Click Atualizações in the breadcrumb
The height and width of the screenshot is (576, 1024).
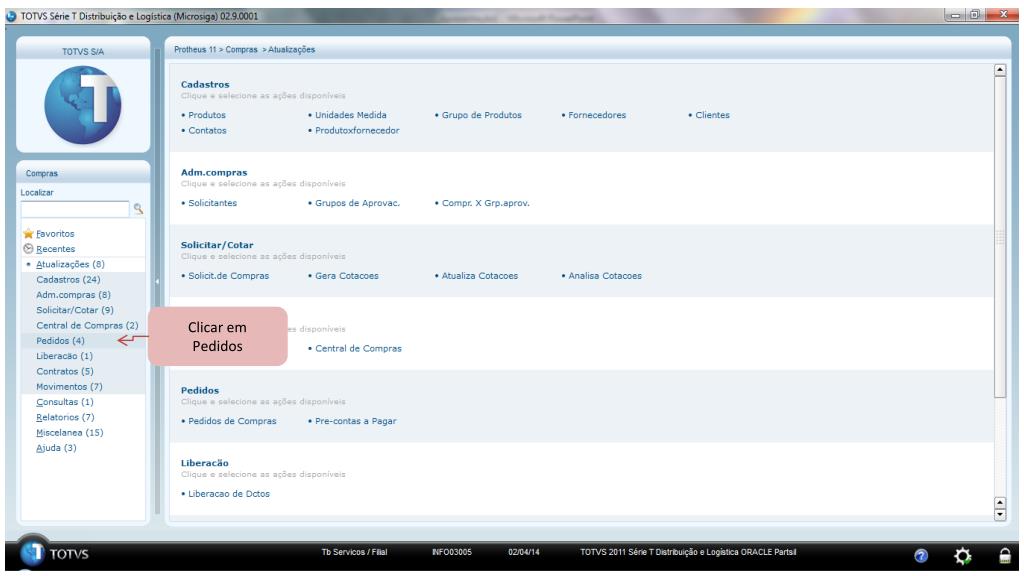click(291, 50)
